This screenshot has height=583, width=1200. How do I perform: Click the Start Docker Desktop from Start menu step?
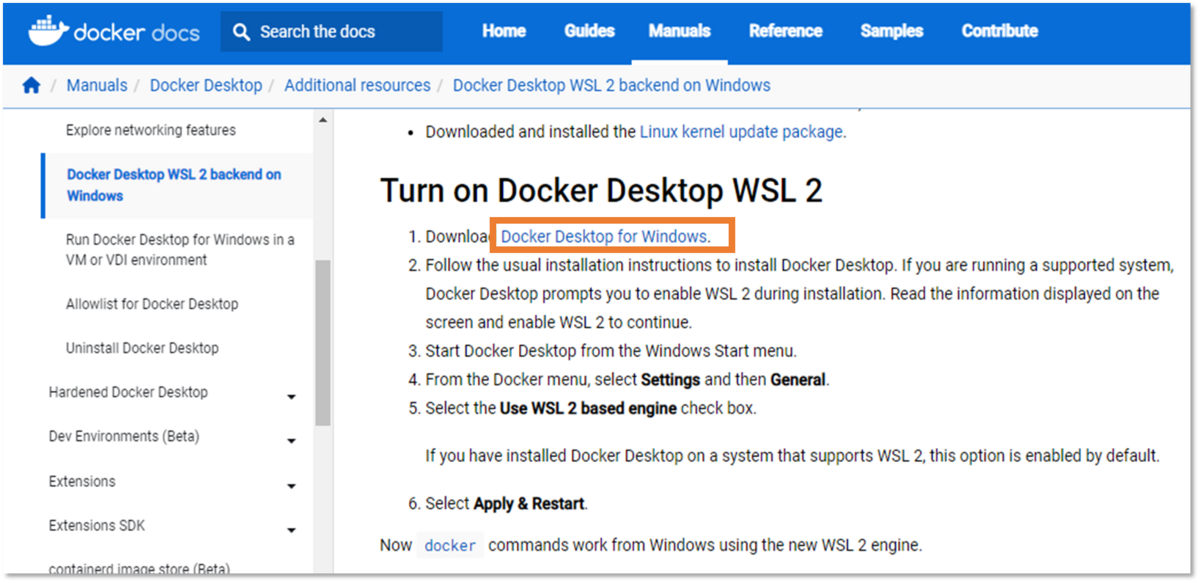click(x=611, y=351)
